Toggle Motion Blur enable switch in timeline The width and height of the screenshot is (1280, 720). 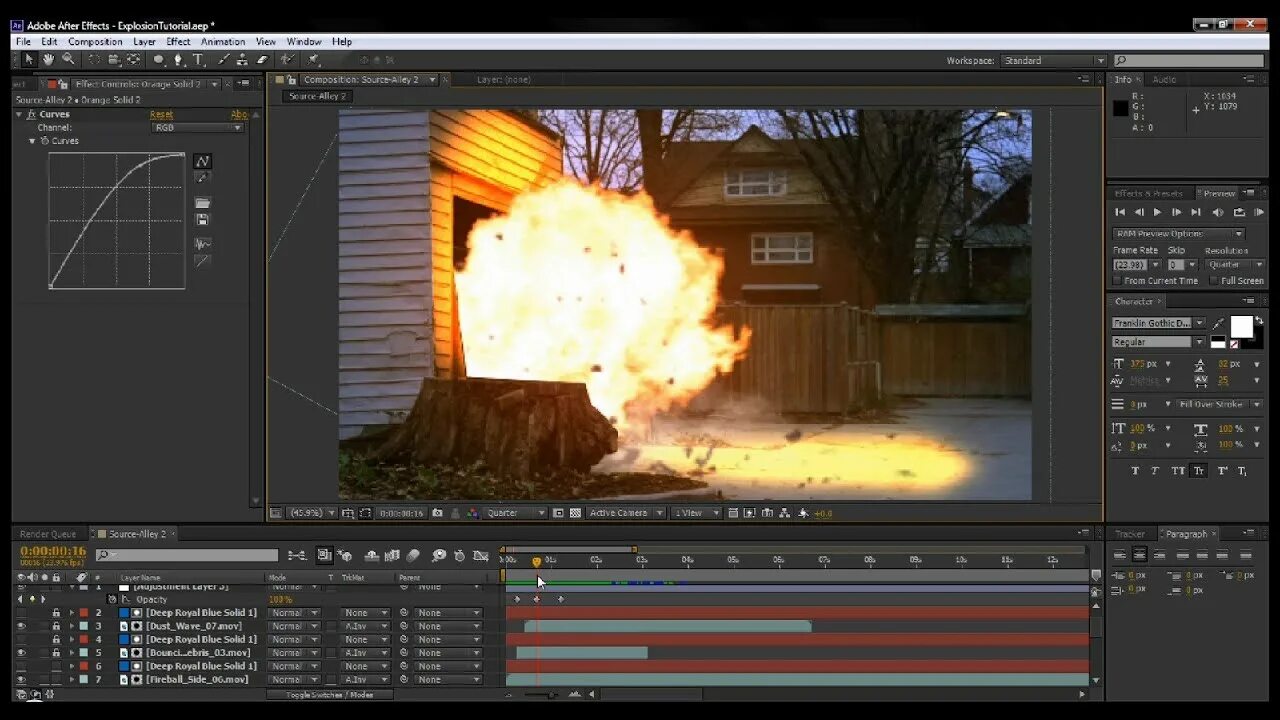point(413,555)
